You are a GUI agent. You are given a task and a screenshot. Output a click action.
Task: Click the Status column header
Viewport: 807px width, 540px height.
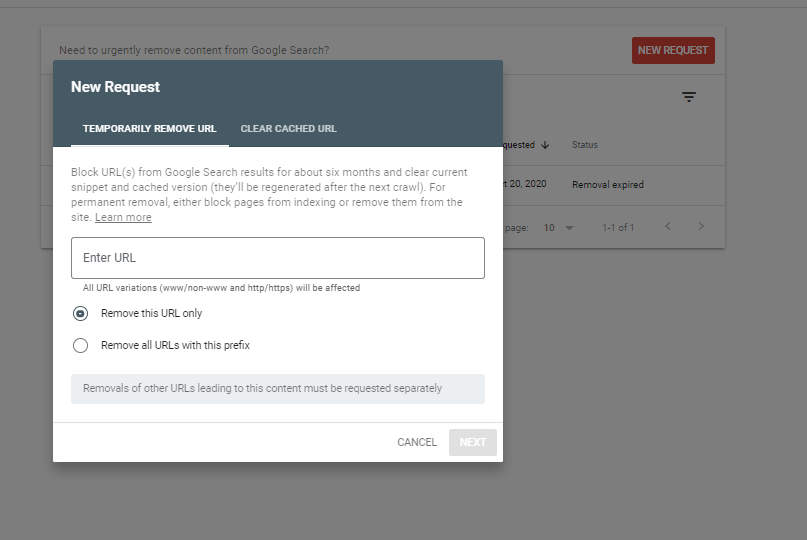[584, 145]
